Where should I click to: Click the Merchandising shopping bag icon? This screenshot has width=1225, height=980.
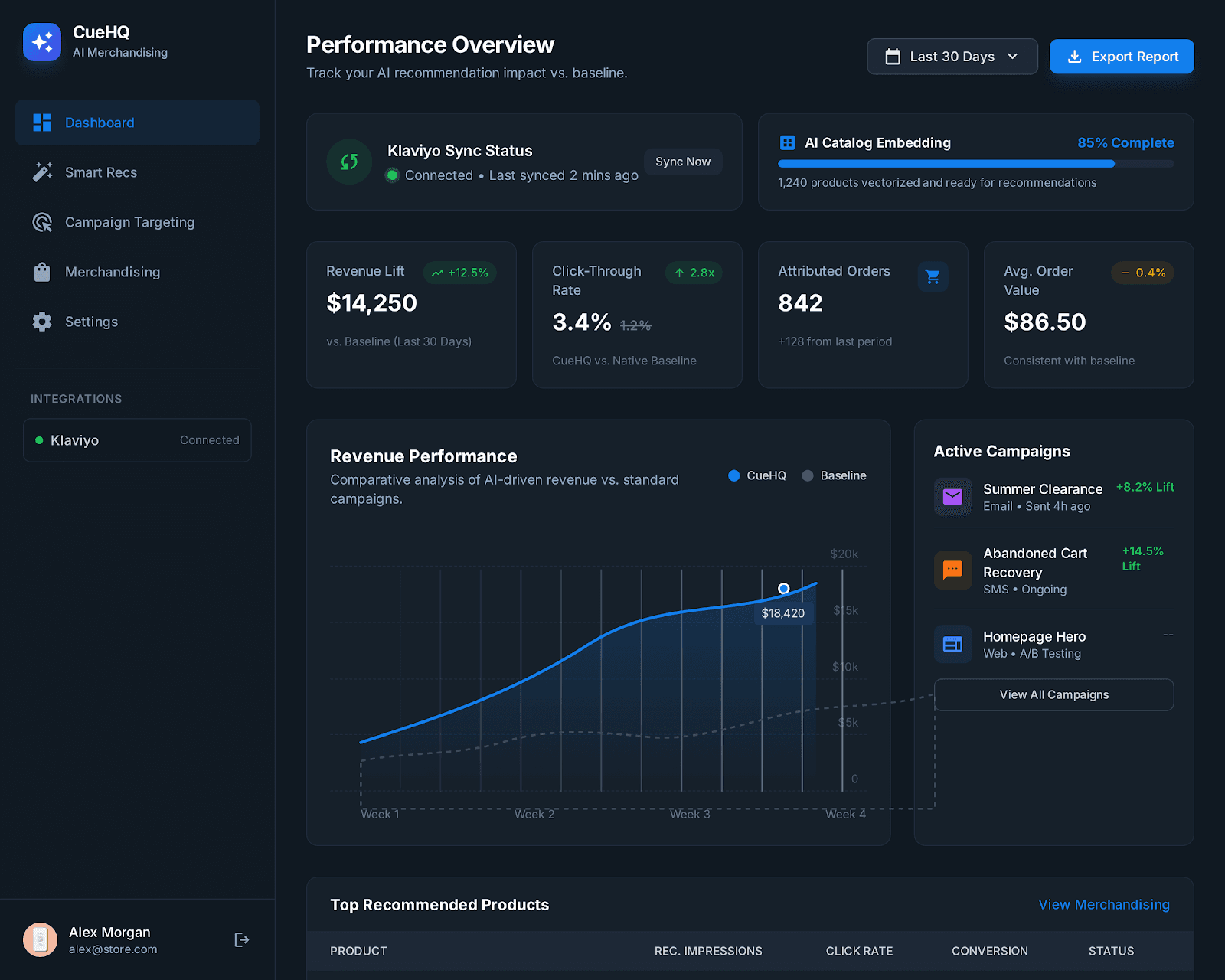(x=42, y=272)
